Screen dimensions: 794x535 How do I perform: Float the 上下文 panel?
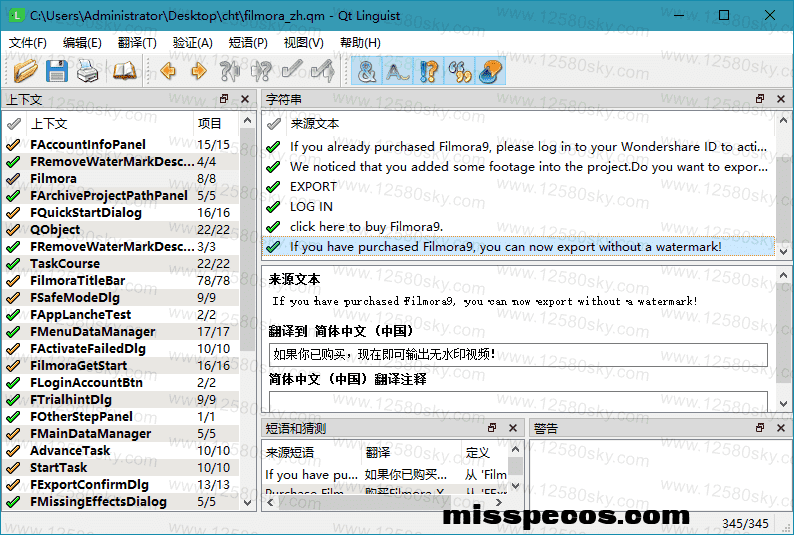[x=224, y=99]
